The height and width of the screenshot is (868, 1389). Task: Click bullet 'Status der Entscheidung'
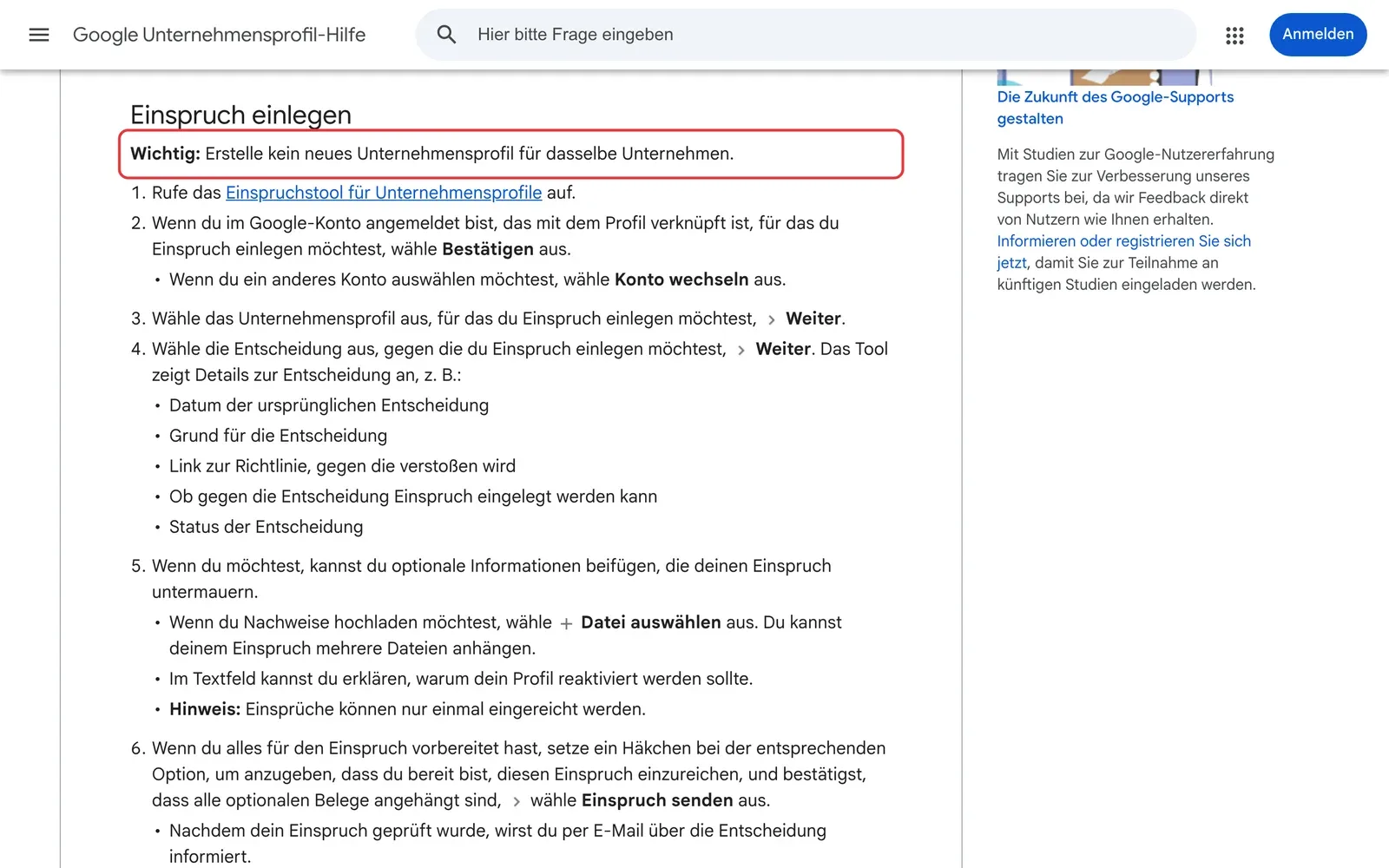tap(266, 527)
